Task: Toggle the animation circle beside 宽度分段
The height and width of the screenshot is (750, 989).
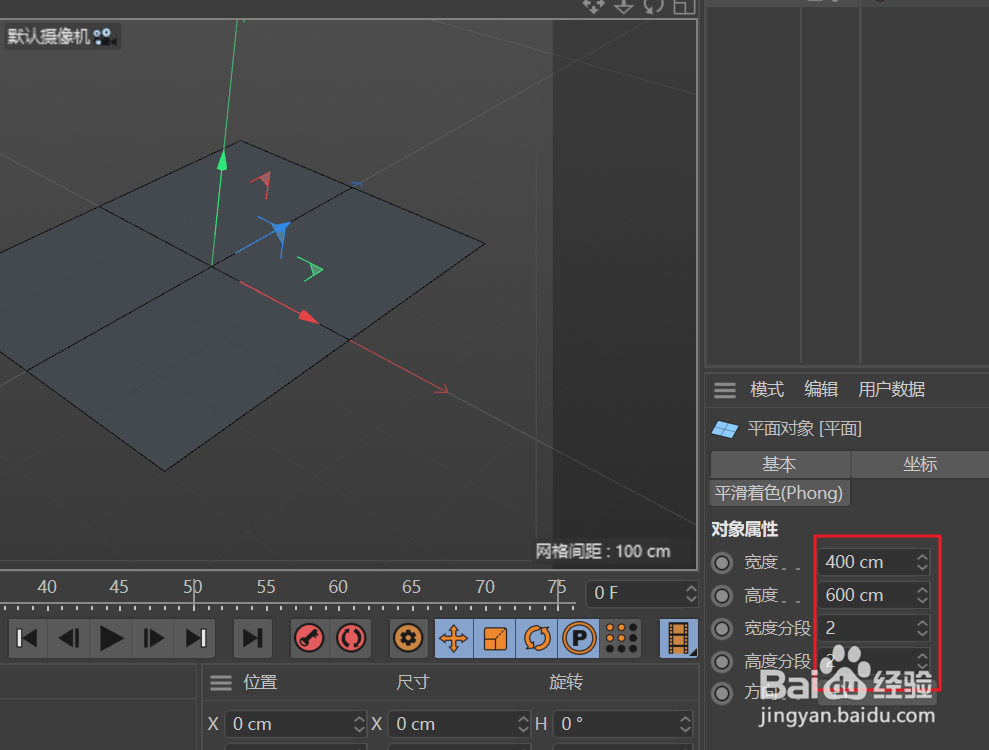Action: [722, 628]
